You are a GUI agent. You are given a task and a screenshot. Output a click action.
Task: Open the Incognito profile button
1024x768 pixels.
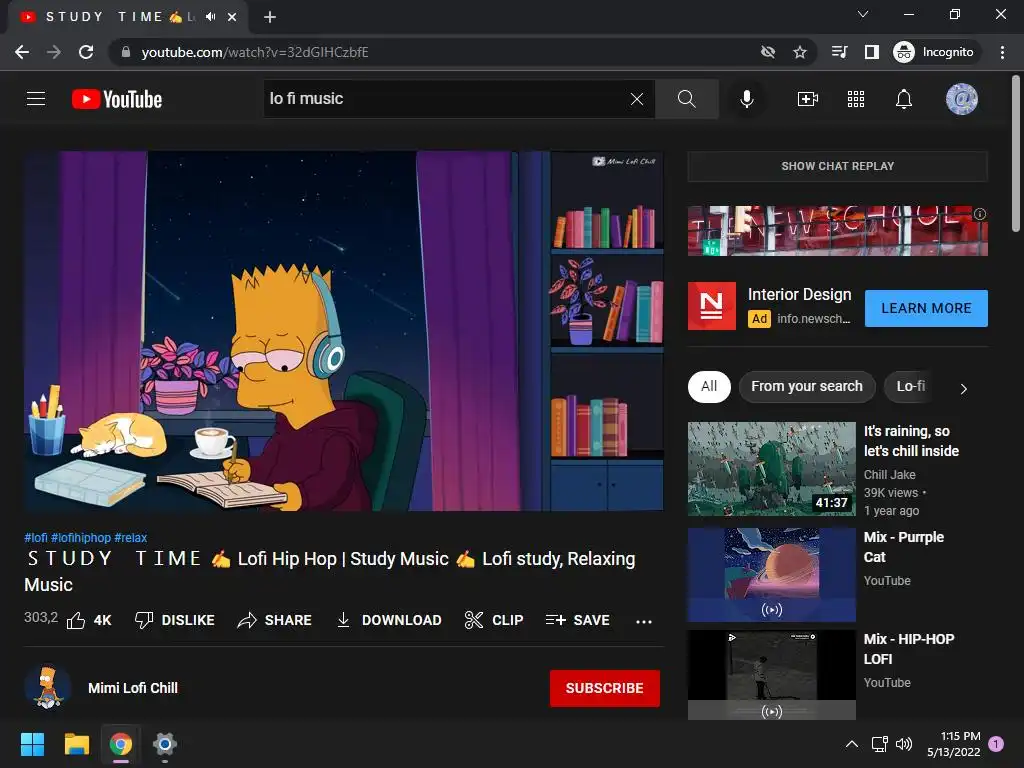pos(935,52)
